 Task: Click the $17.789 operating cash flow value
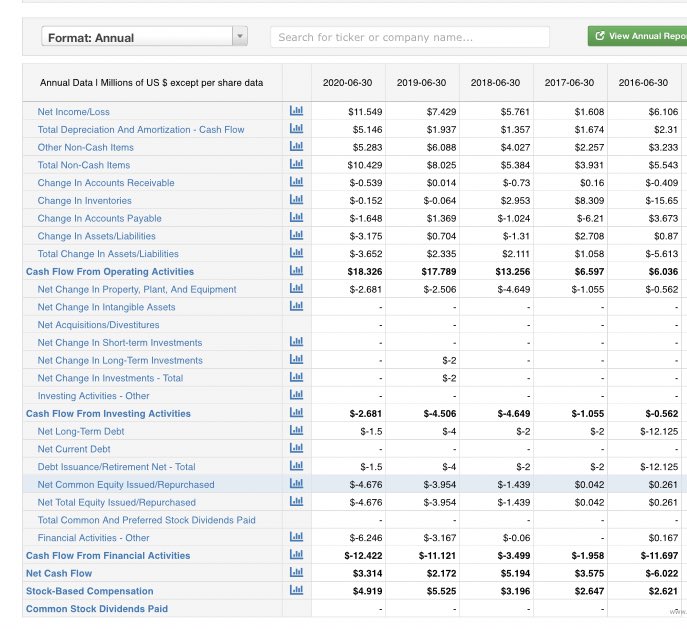point(439,272)
